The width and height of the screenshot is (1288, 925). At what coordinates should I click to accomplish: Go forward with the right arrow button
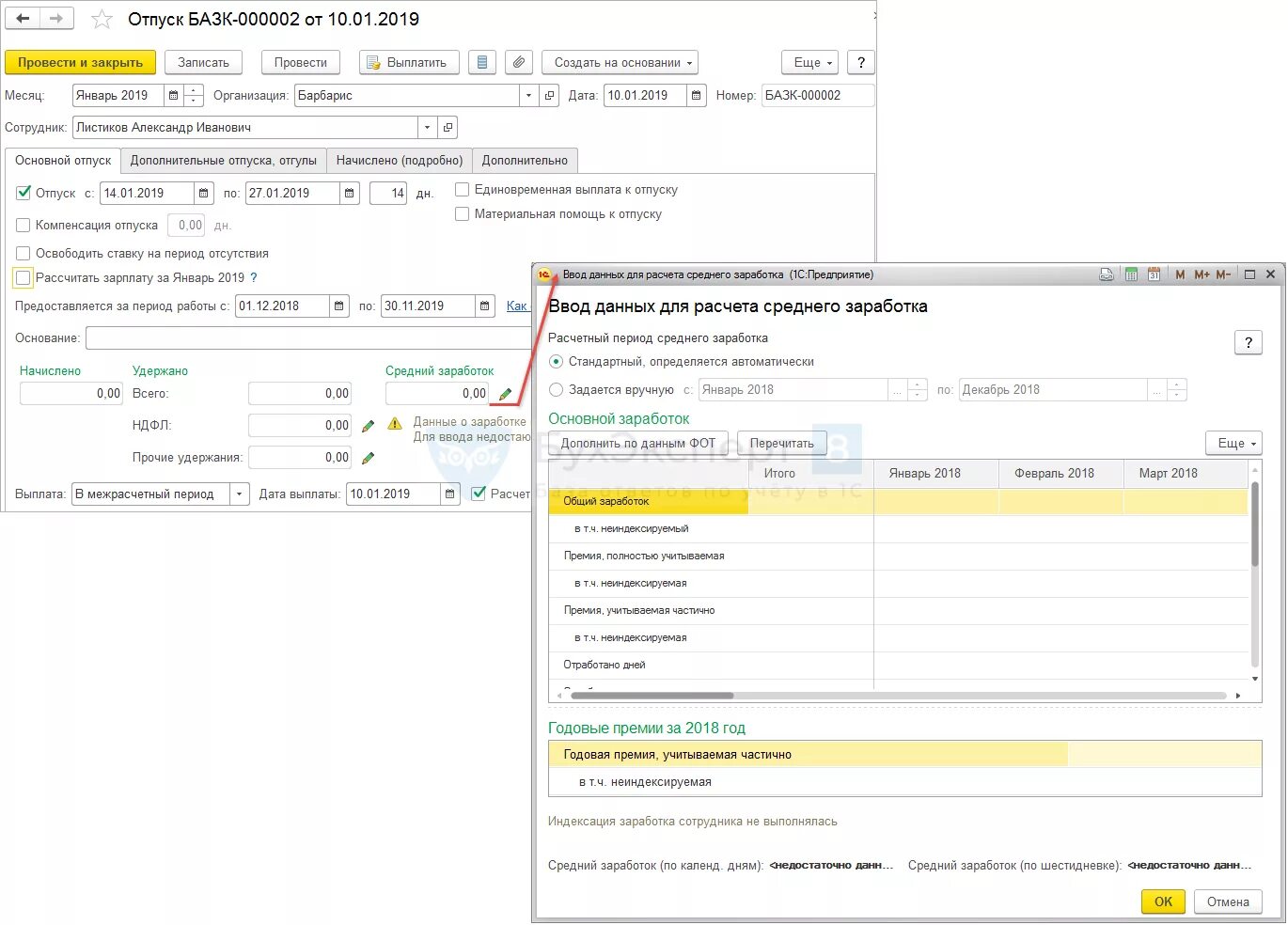click(56, 19)
